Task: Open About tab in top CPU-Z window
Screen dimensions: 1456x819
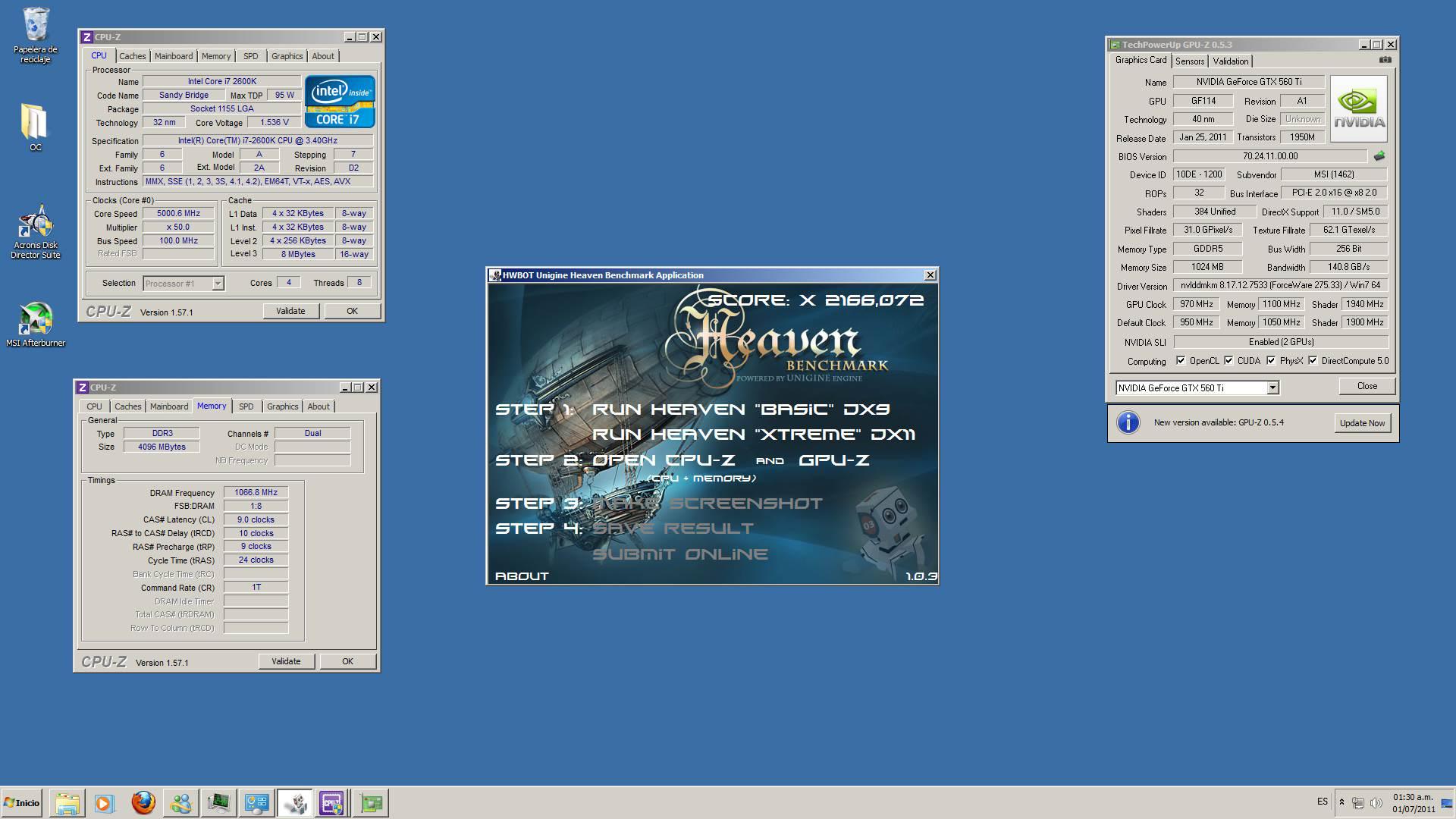Action: tap(323, 56)
